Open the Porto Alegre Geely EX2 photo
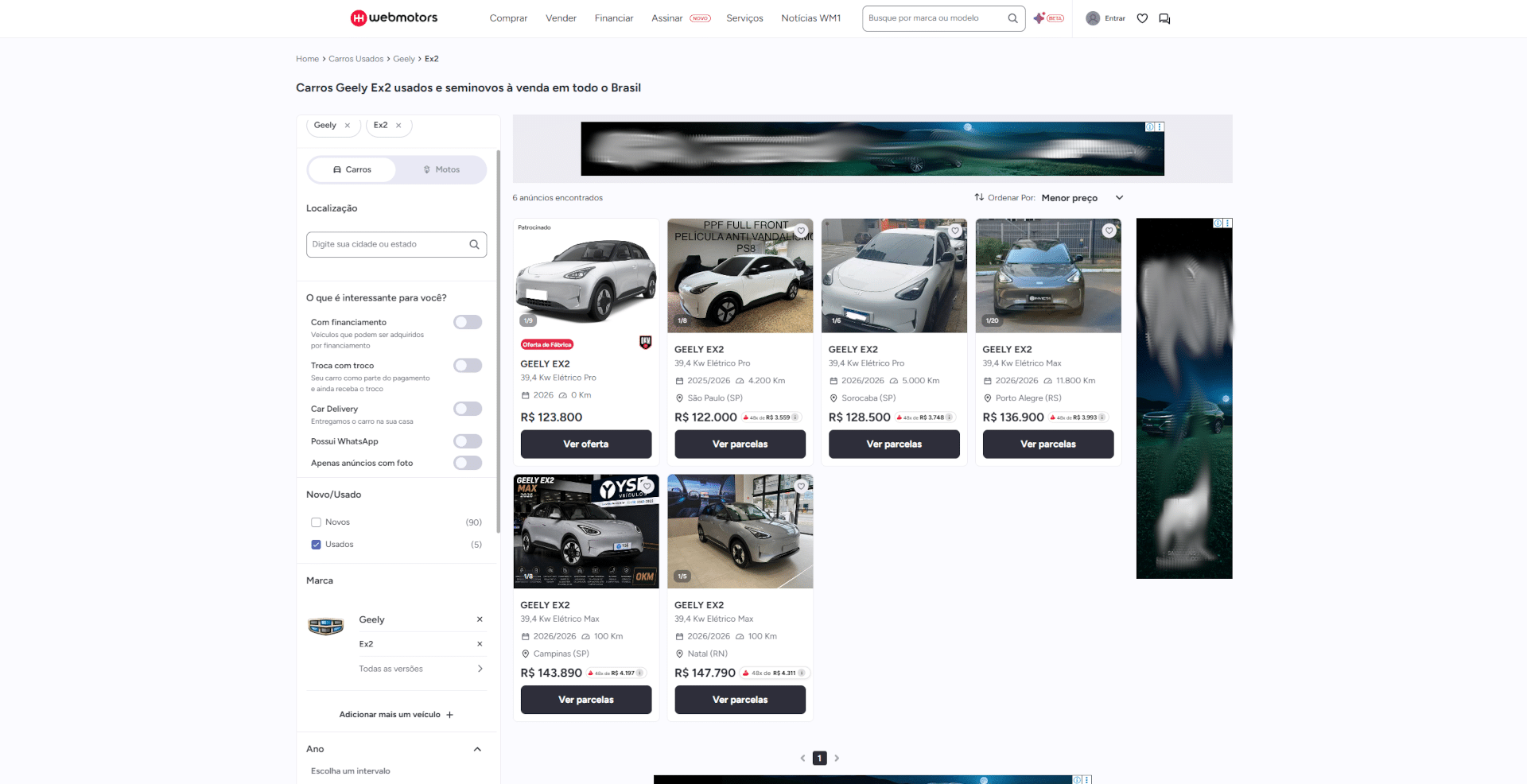 [1048, 276]
